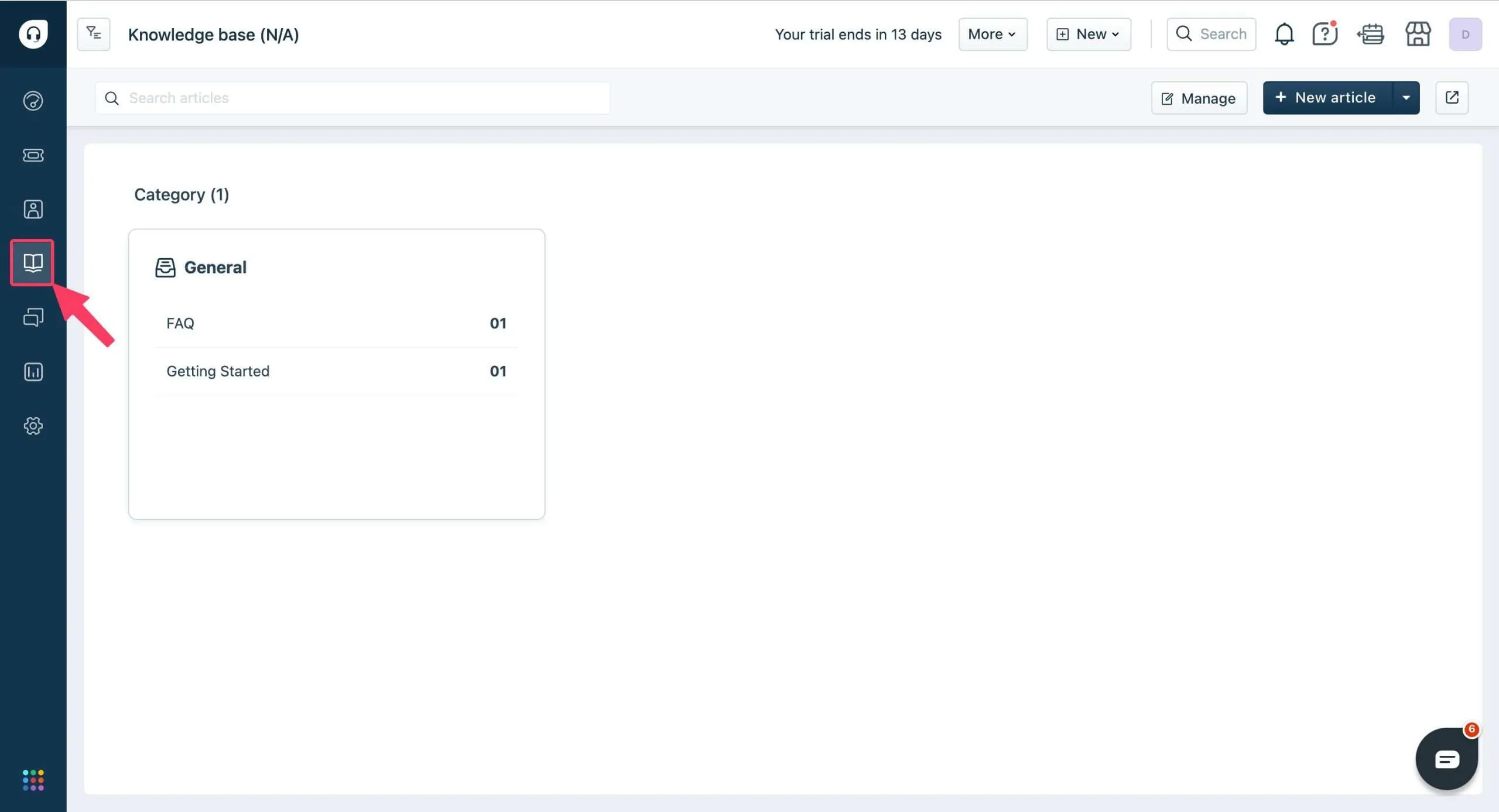Open the chat widget bubble

pyautogui.click(x=1446, y=759)
